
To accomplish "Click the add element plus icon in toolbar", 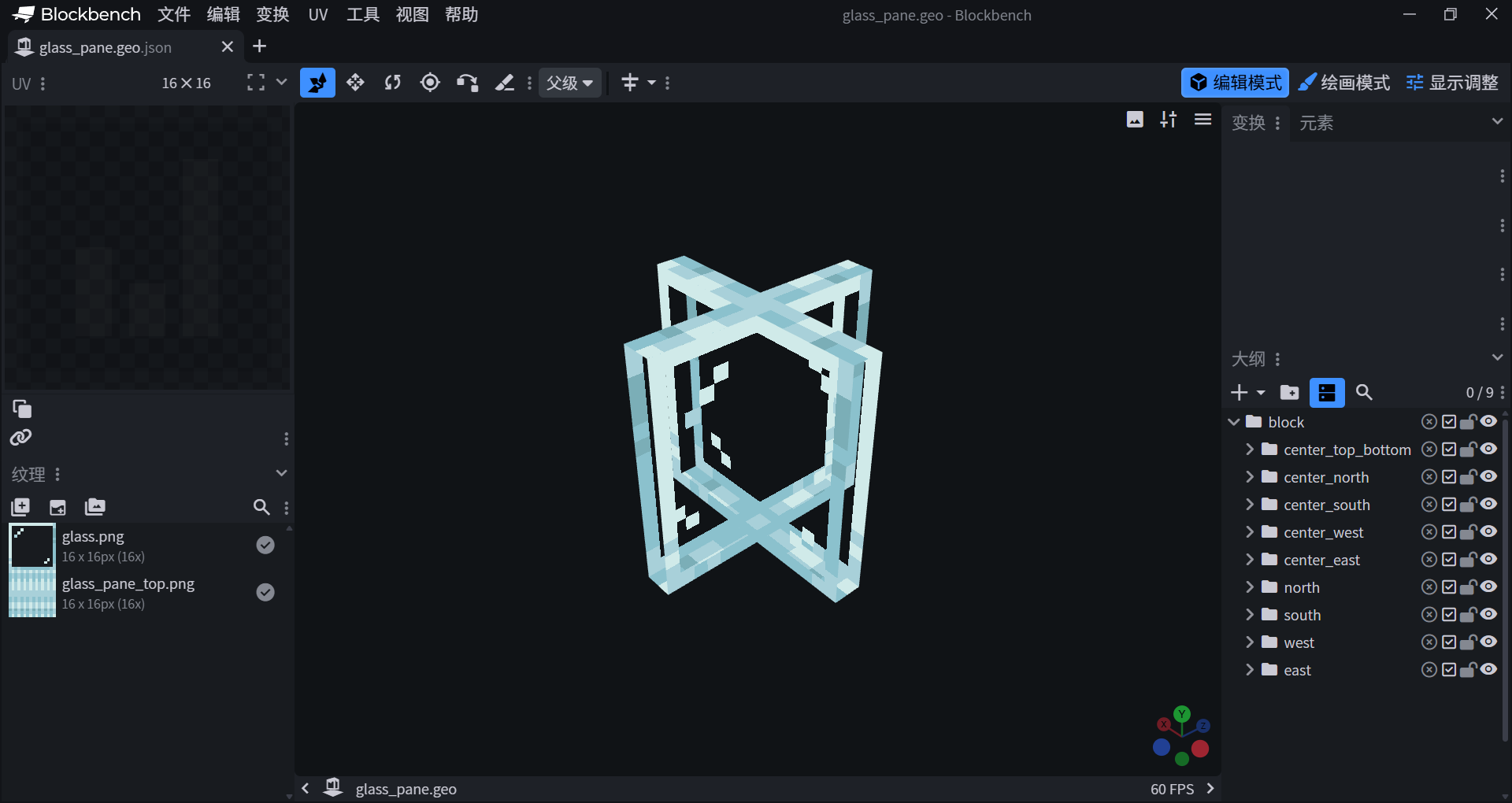I will tap(630, 83).
